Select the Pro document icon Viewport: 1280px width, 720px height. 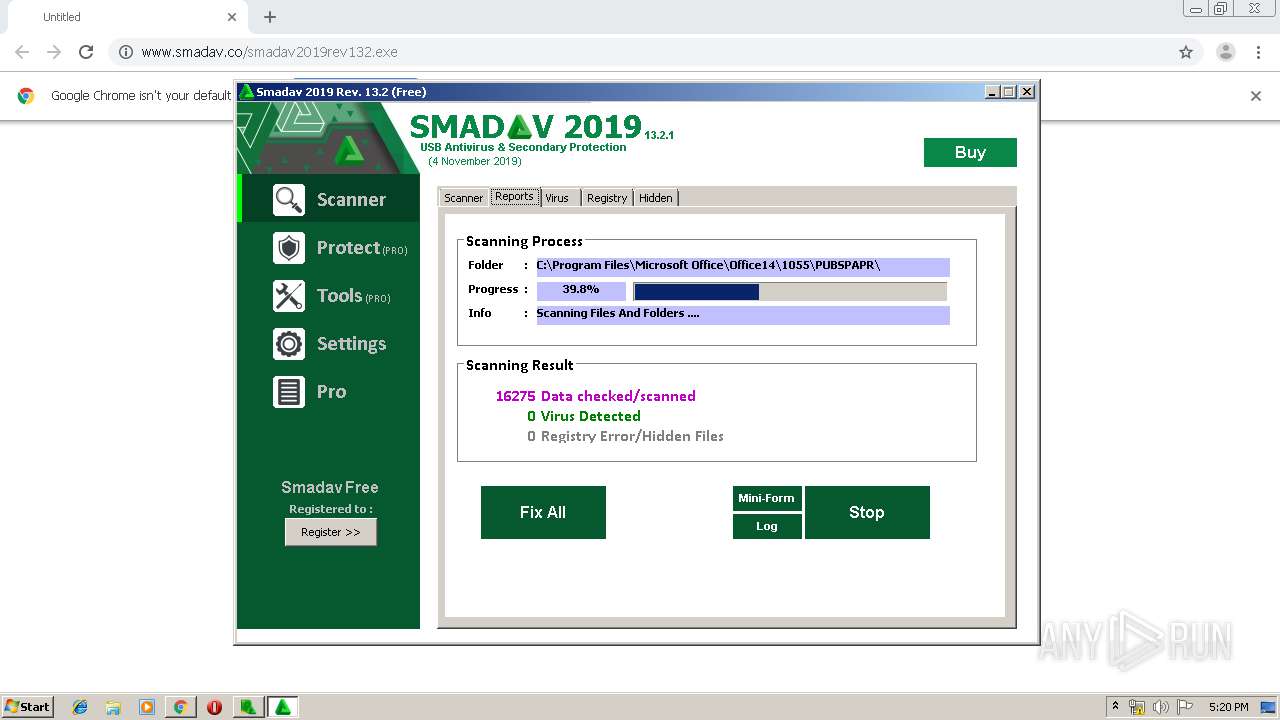[289, 392]
